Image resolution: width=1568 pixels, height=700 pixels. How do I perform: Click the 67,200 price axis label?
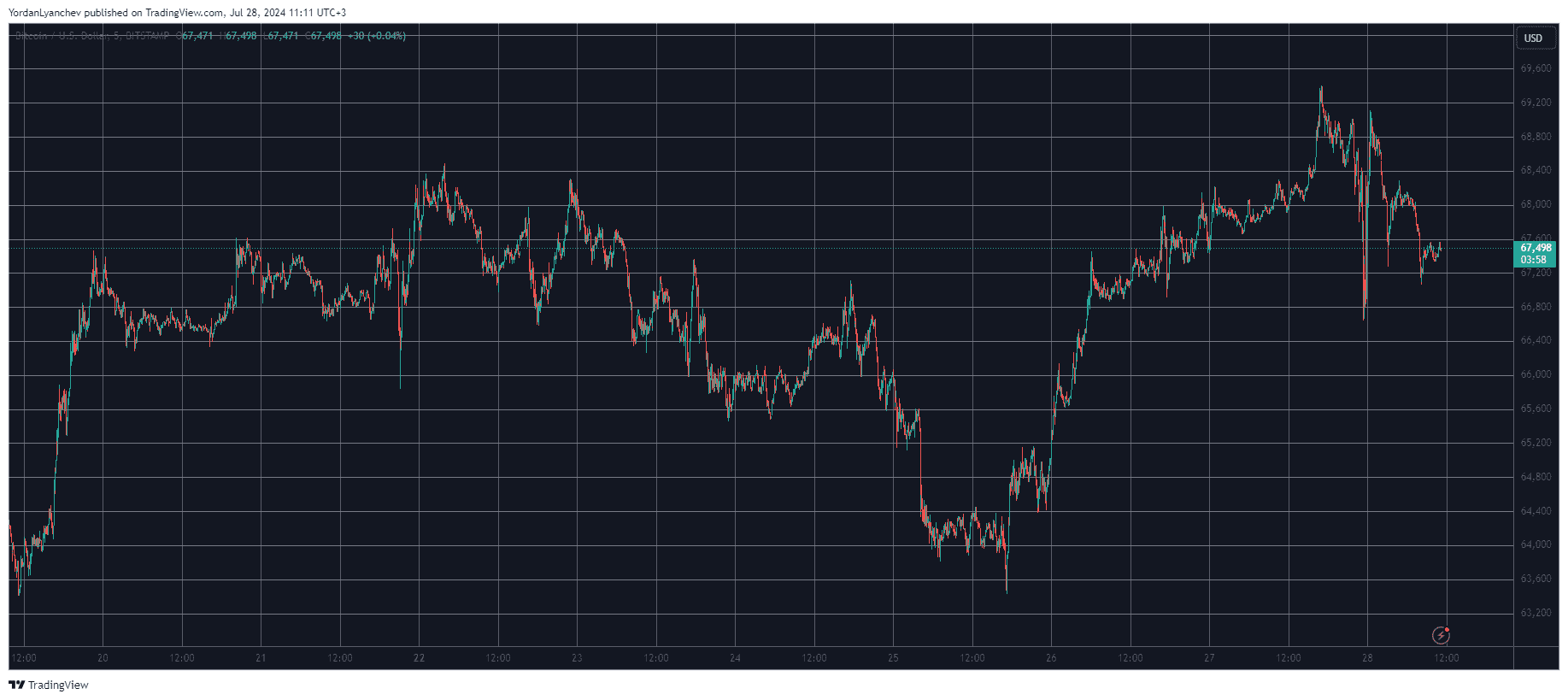pyautogui.click(x=1536, y=273)
